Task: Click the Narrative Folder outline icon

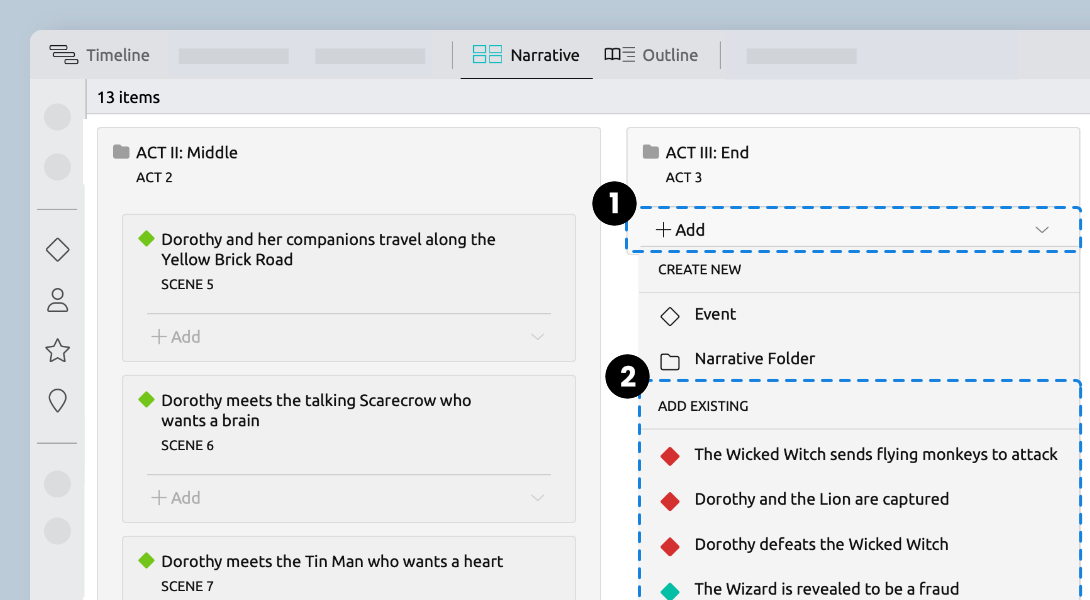Action: pyautogui.click(x=670, y=362)
